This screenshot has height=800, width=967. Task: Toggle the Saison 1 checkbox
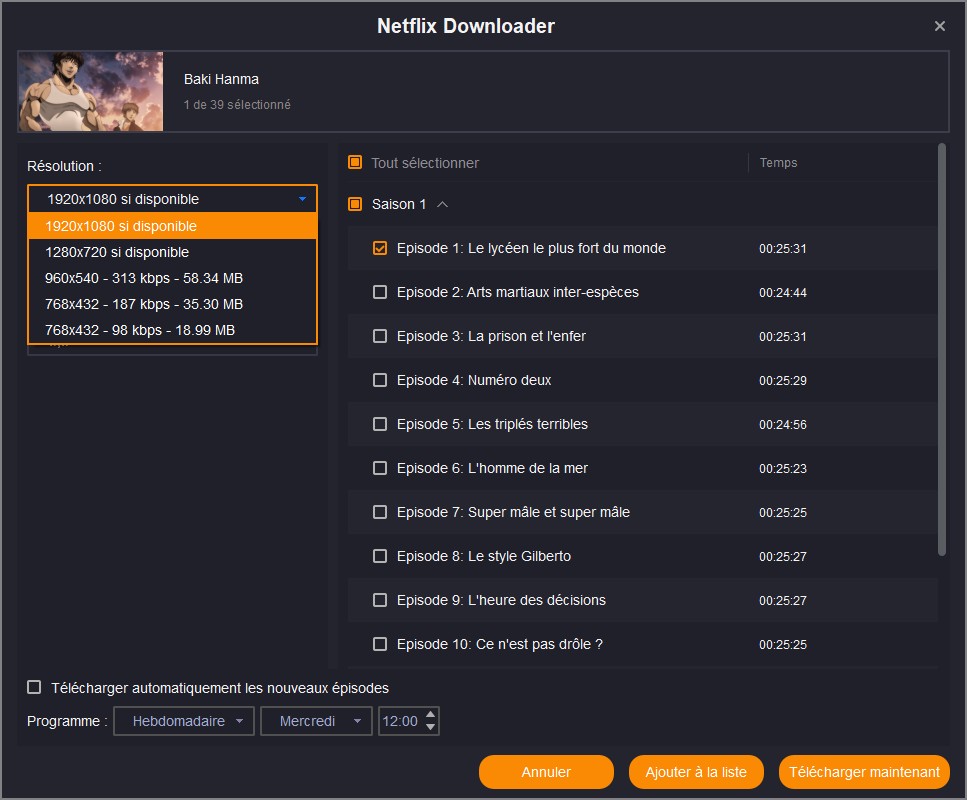point(355,204)
